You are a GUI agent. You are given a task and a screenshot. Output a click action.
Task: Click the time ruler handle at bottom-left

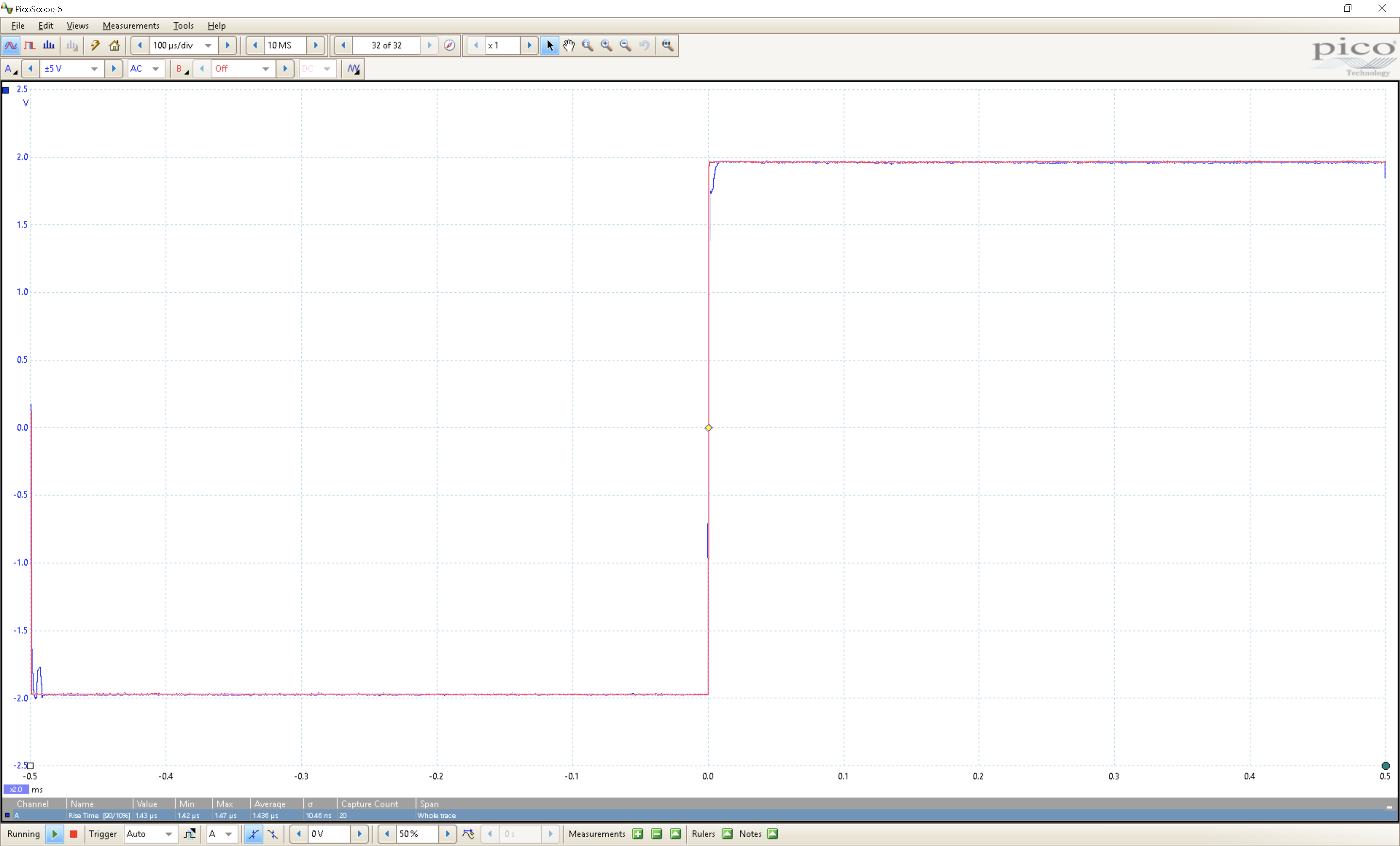pyautogui.click(x=31, y=766)
